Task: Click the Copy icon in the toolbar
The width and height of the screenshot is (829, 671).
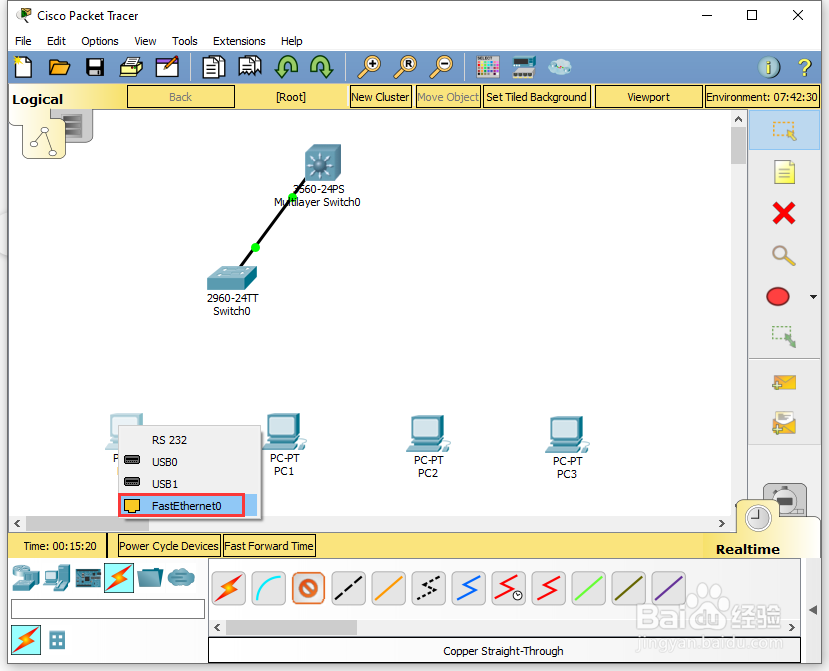Action: (214, 67)
